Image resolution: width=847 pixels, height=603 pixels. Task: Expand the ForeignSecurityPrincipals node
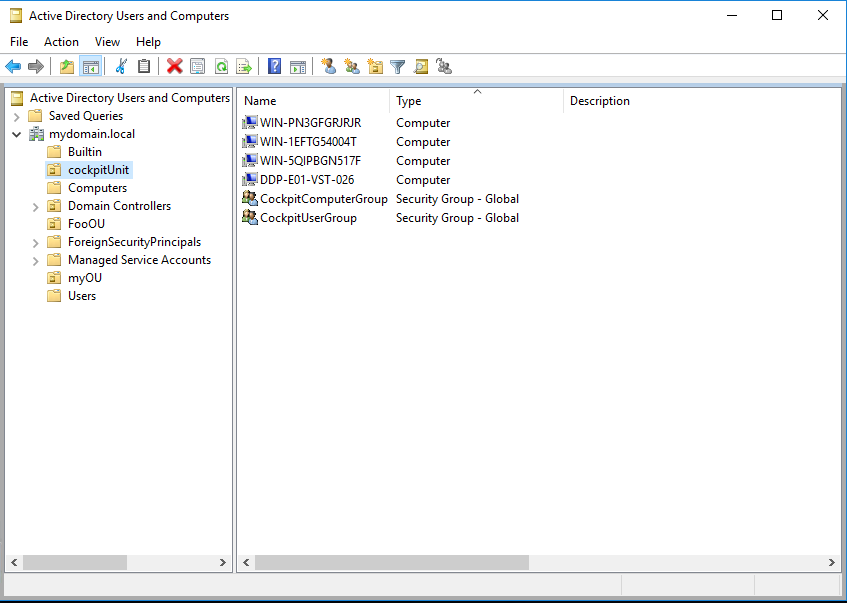coord(36,243)
